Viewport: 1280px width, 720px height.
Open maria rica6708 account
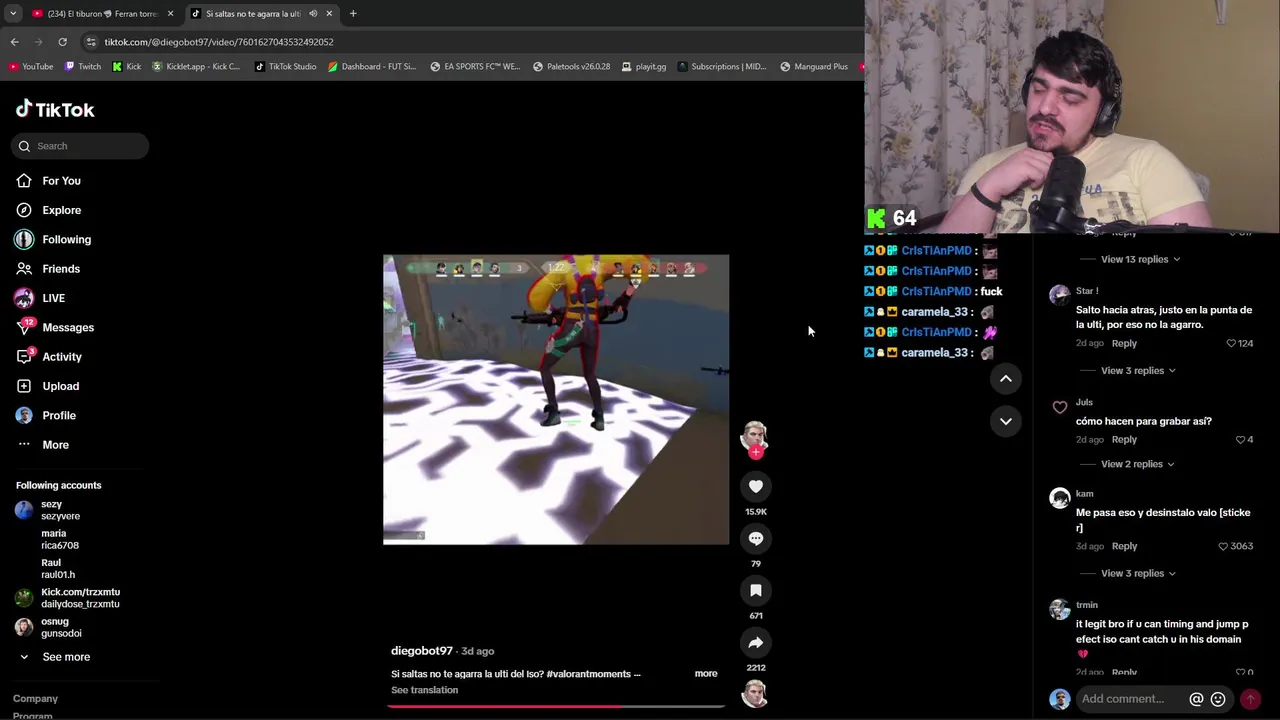click(x=59, y=539)
